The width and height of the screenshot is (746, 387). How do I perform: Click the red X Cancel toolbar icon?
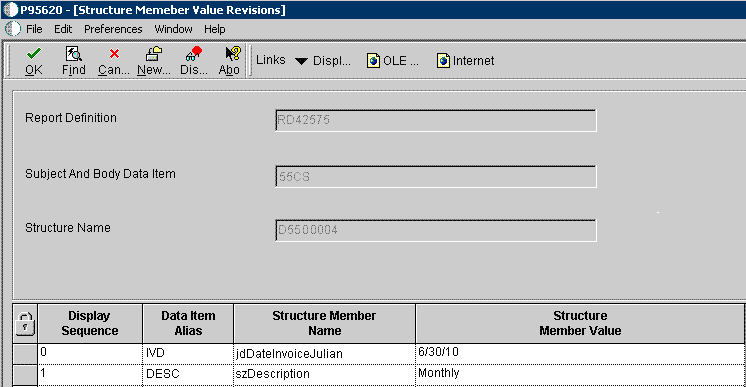114,53
